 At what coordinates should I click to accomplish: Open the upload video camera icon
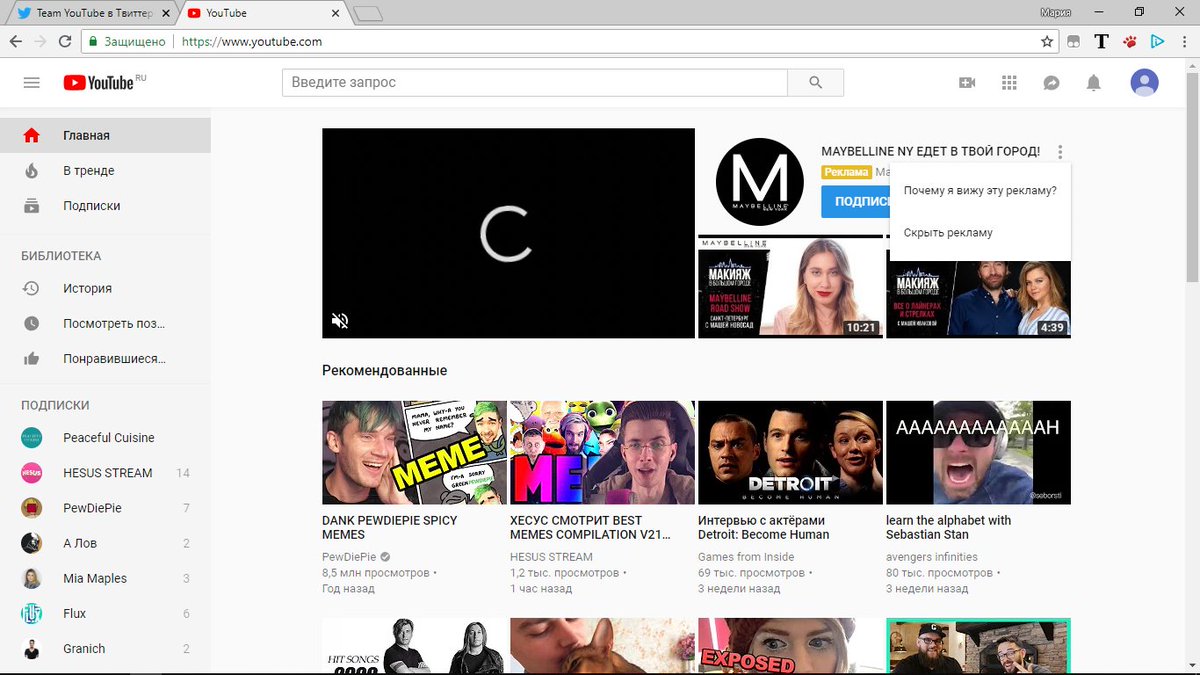(x=966, y=83)
